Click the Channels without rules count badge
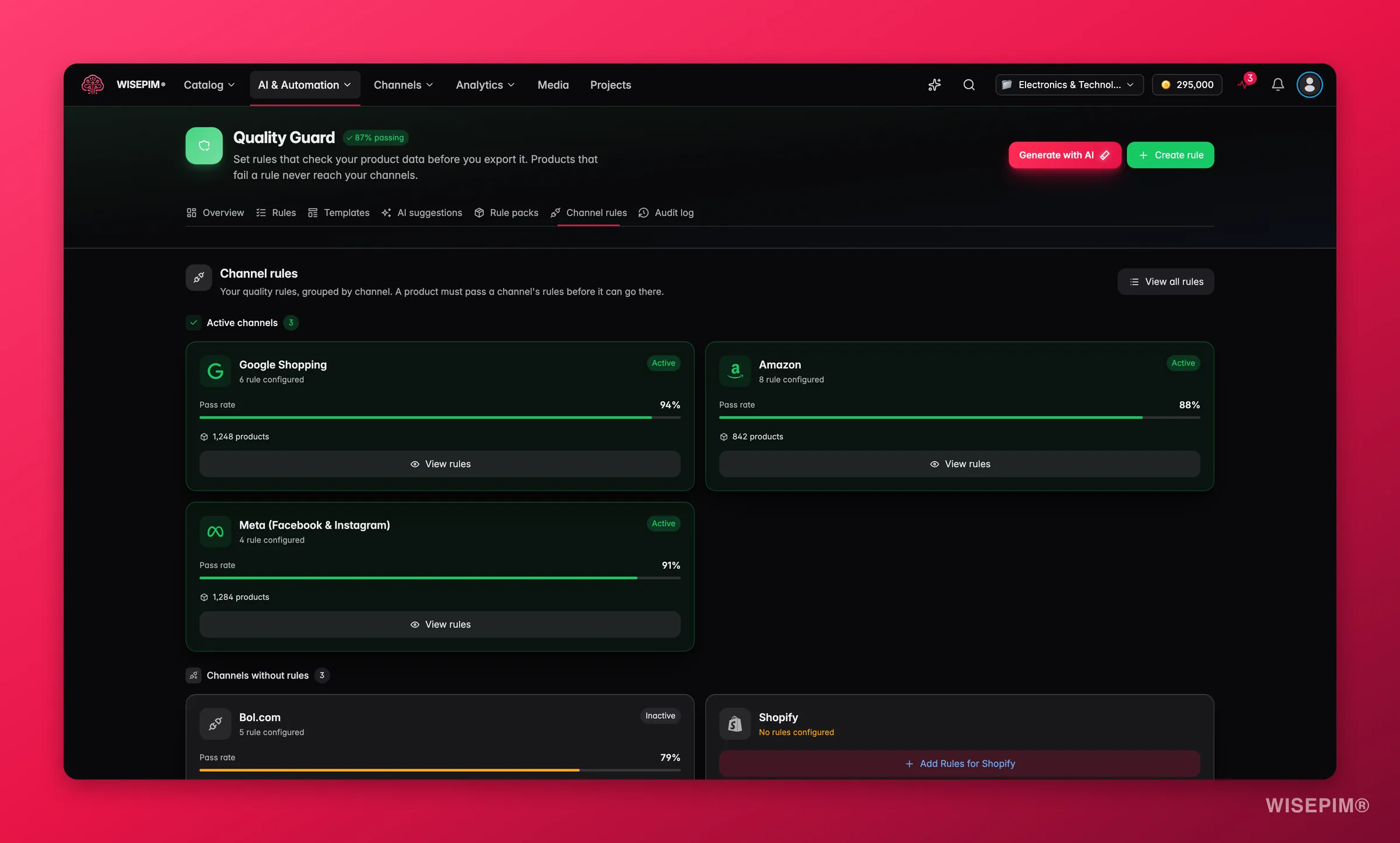The height and width of the screenshot is (843, 1400). pyautogui.click(x=322, y=676)
